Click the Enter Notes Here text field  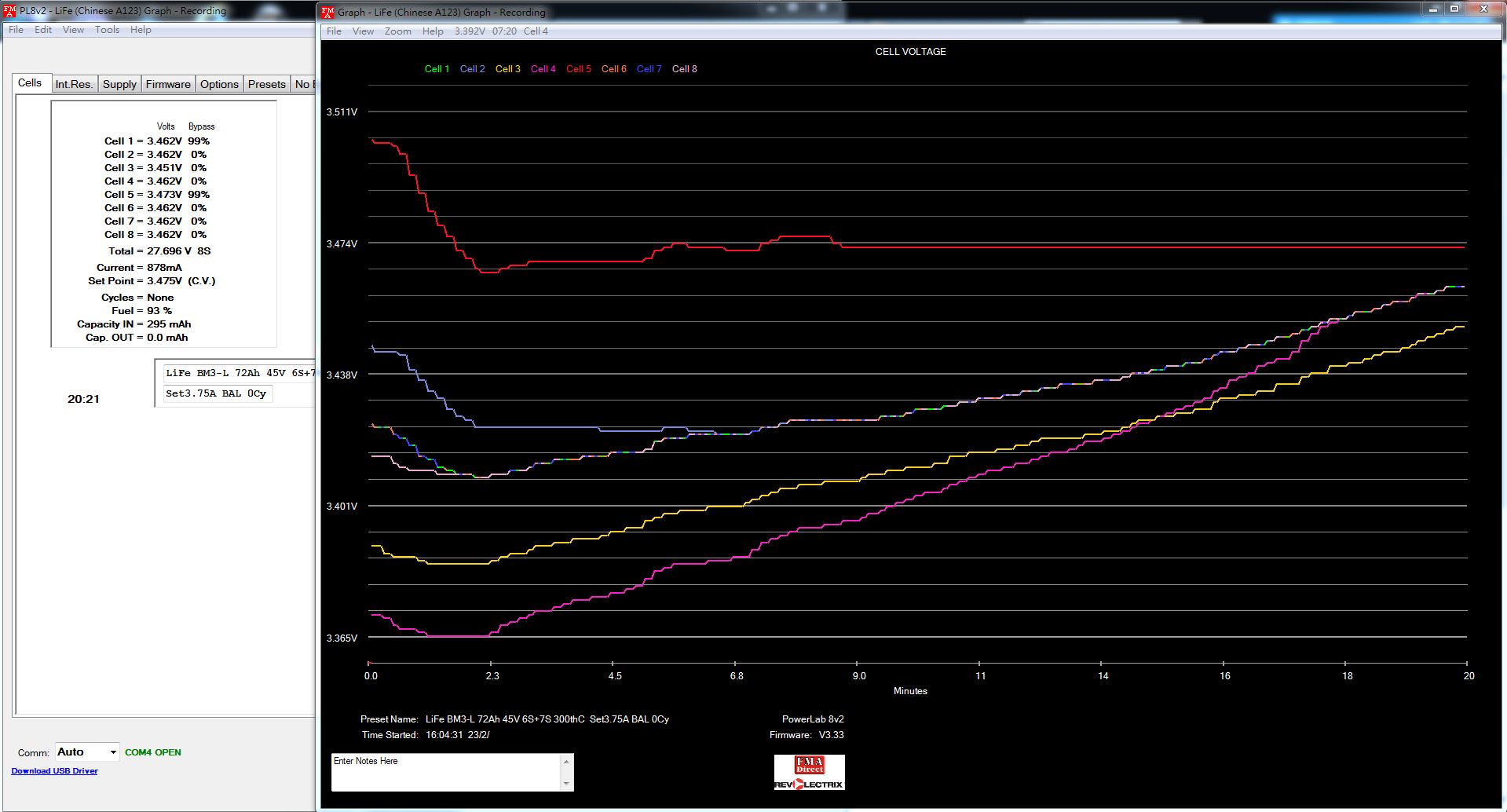click(x=446, y=771)
